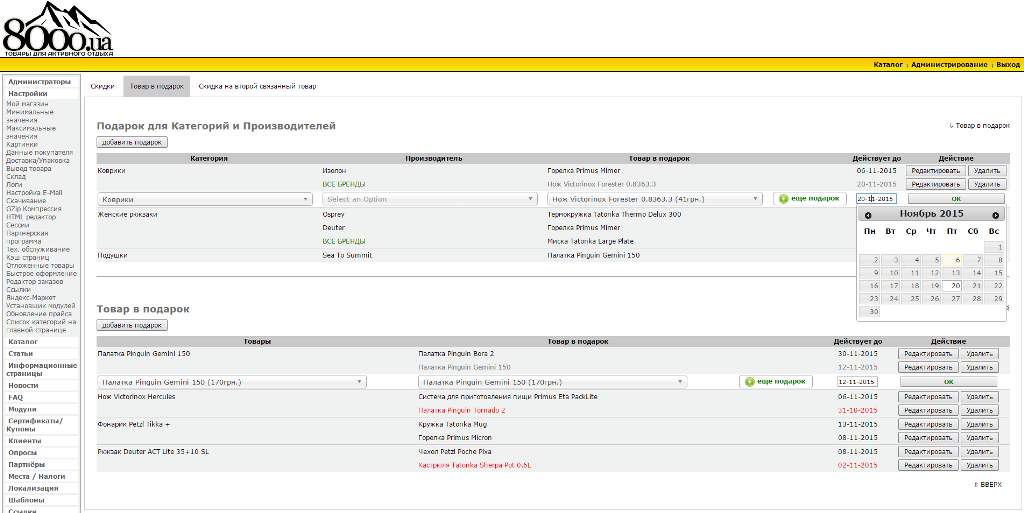The height and width of the screenshot is (513, 1024).
Task: Click the 'Sea To Summit' manufacturer cell
Action: pos(347,255)
